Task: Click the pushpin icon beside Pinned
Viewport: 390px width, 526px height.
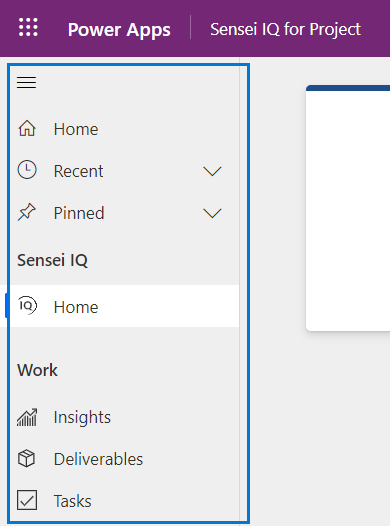Action: [26, 212]
